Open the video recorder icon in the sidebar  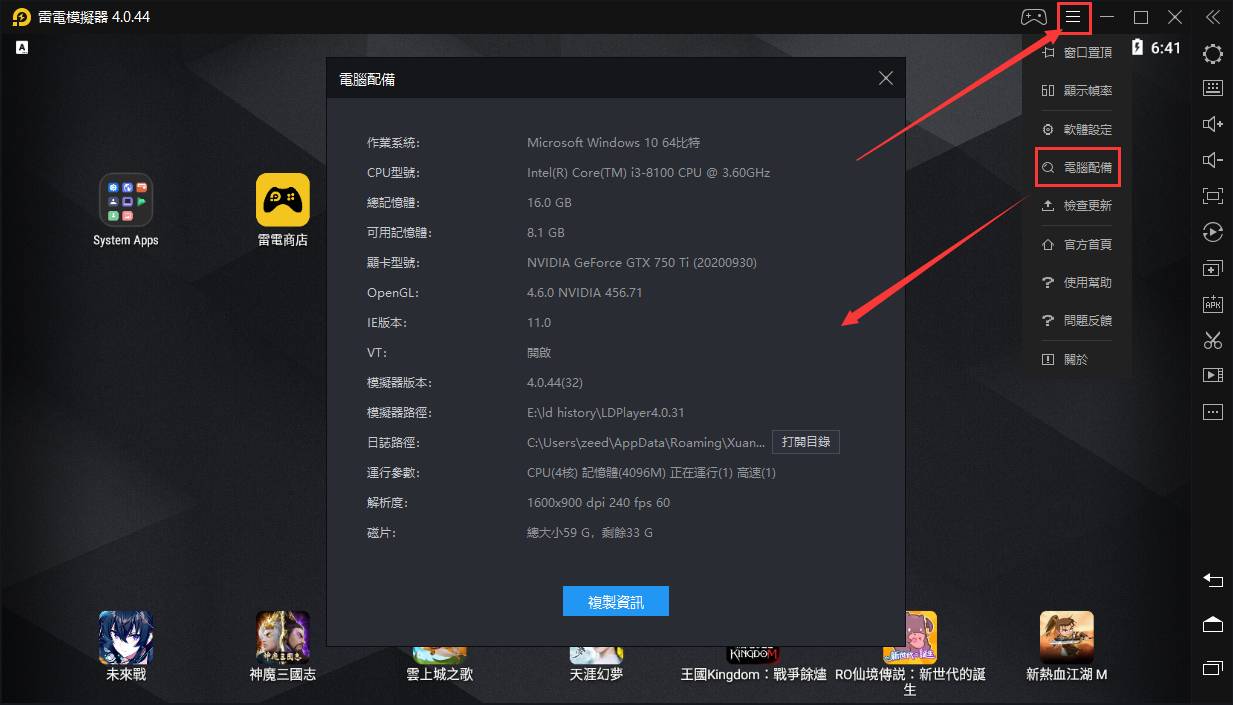pos(1212,375)
